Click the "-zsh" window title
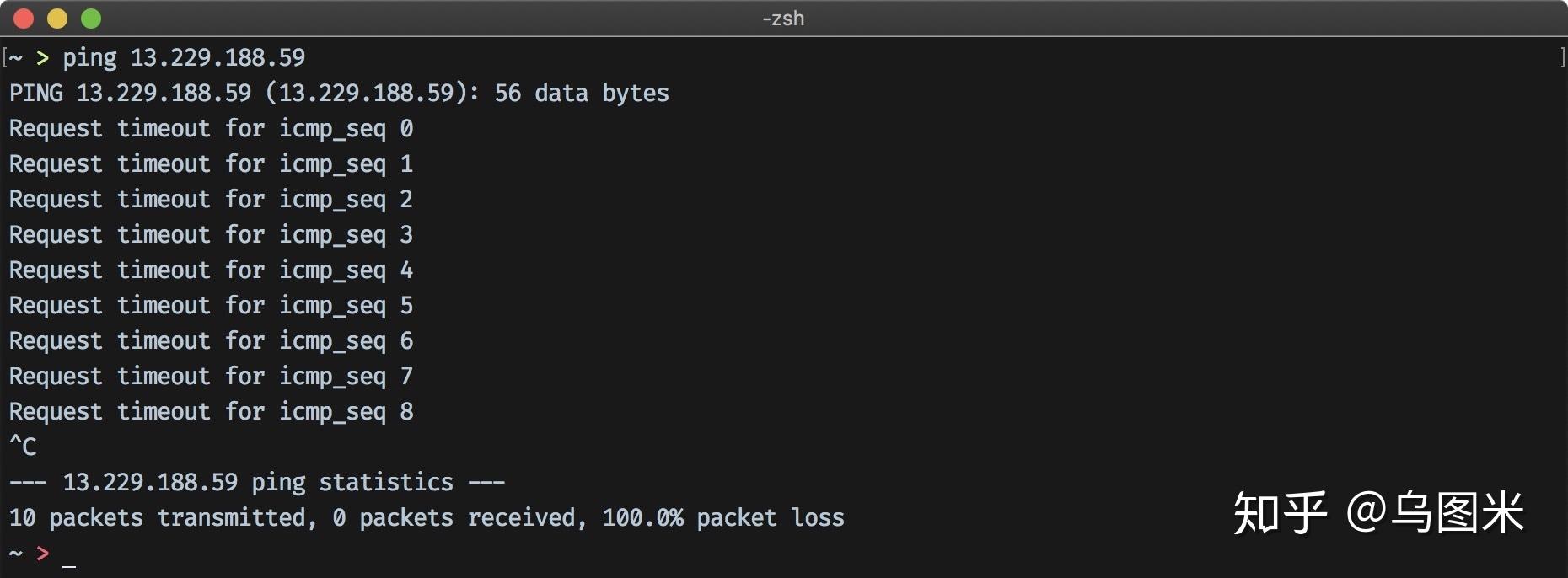The image size is (1568, 578). (x=783, y=18)
